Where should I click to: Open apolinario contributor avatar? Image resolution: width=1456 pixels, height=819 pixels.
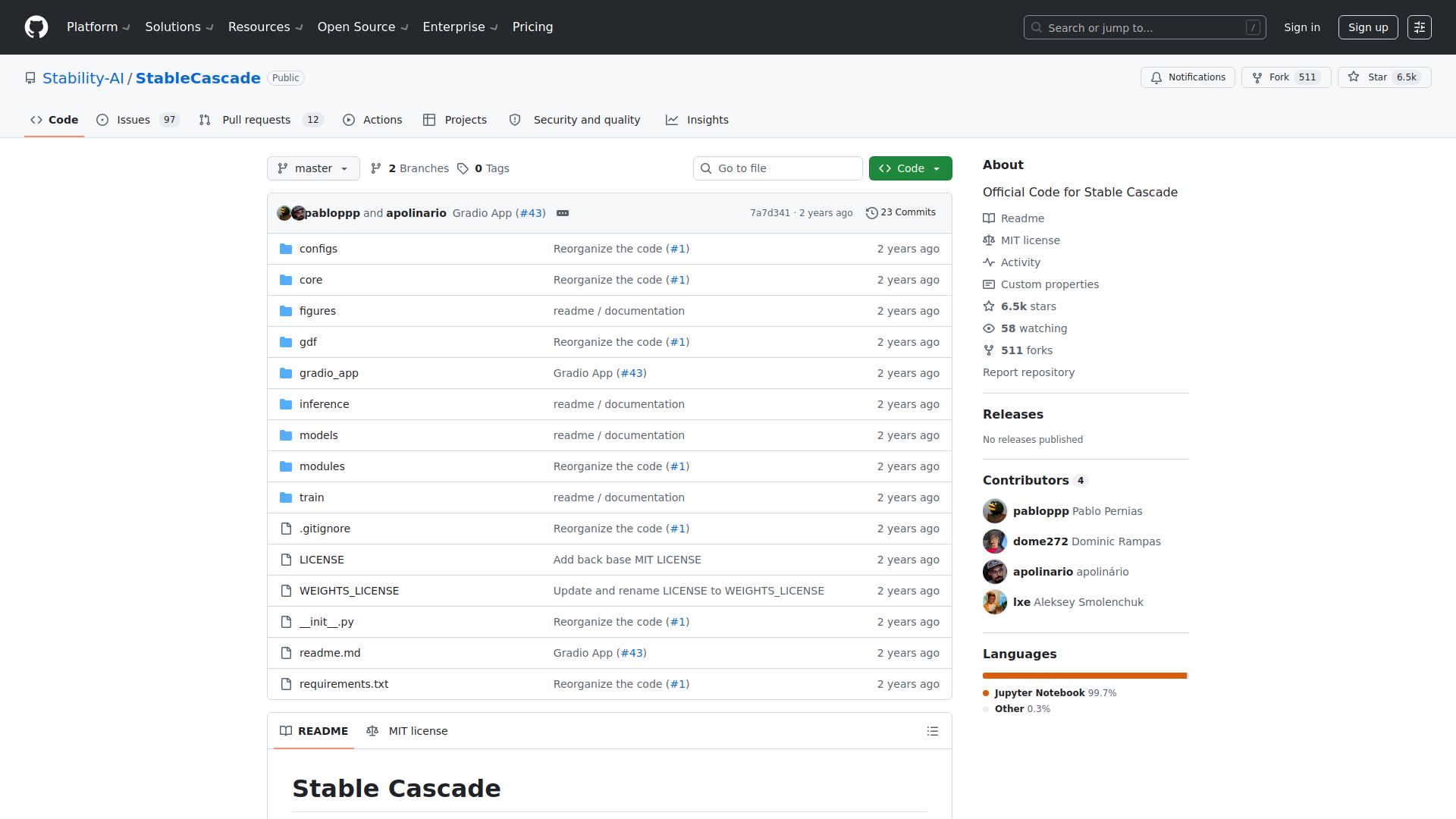coord(995,572)
